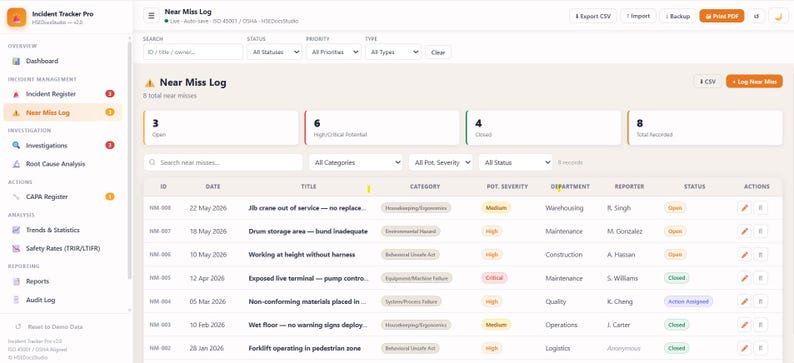The width and height of the screenshot is (794, 363).
Task: Click the Backup button
Action: pos(678,16)
